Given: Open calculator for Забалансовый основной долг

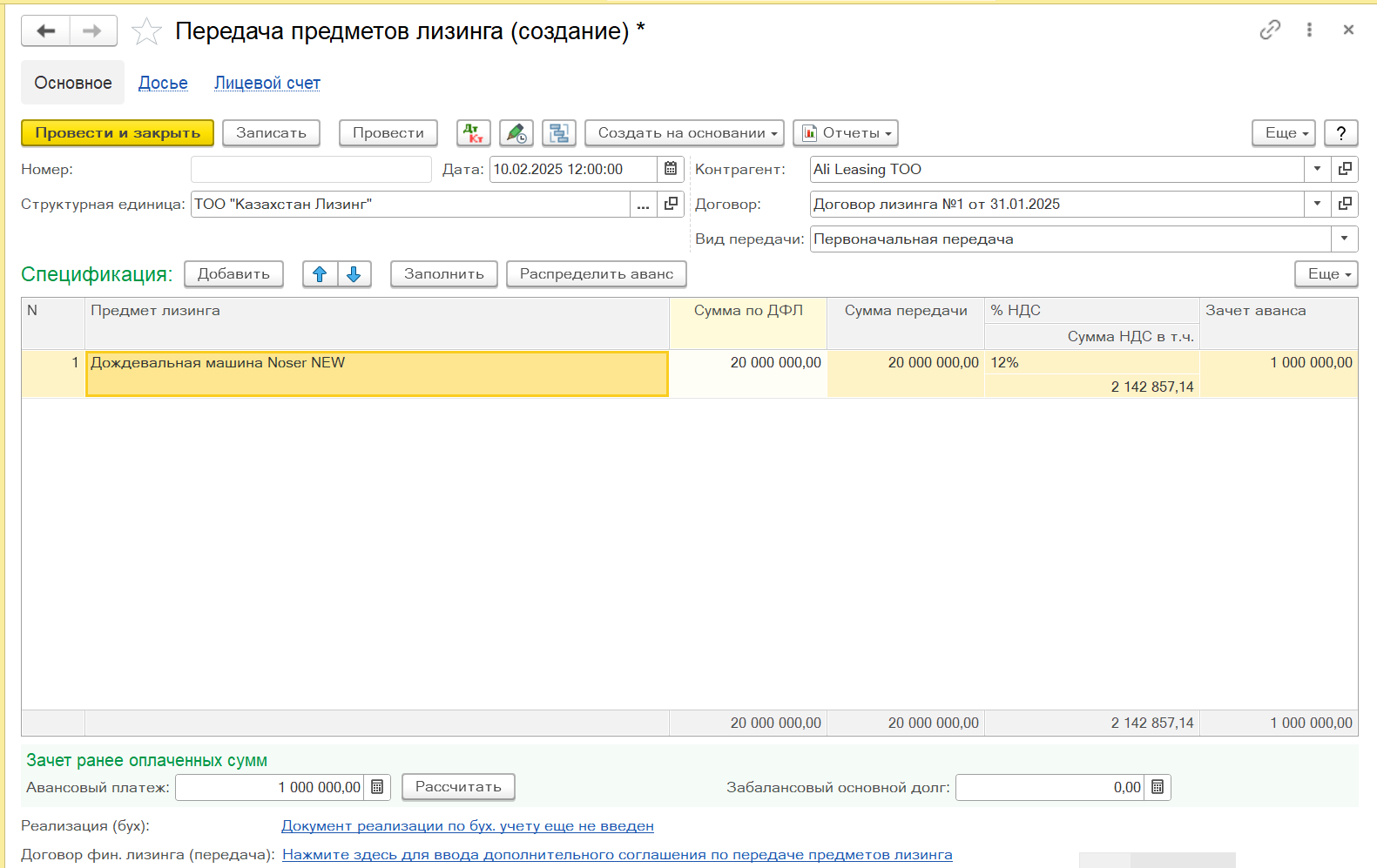Looking at the screenshot, I should click(1158, 787).
